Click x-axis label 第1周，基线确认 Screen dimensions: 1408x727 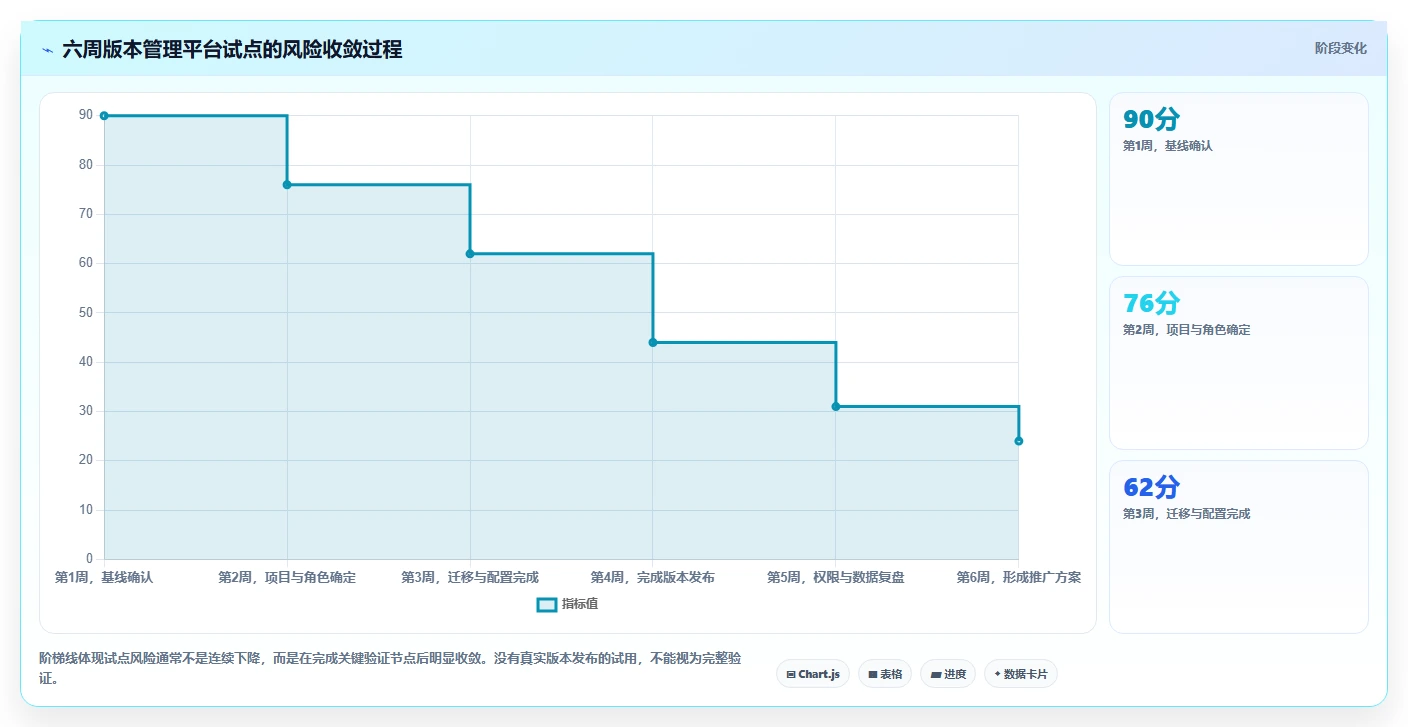pyautogui.click(x=104, y=578)
